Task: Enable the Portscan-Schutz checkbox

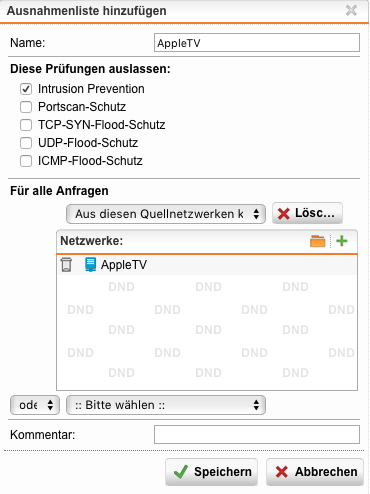Action: pos(26,107)
